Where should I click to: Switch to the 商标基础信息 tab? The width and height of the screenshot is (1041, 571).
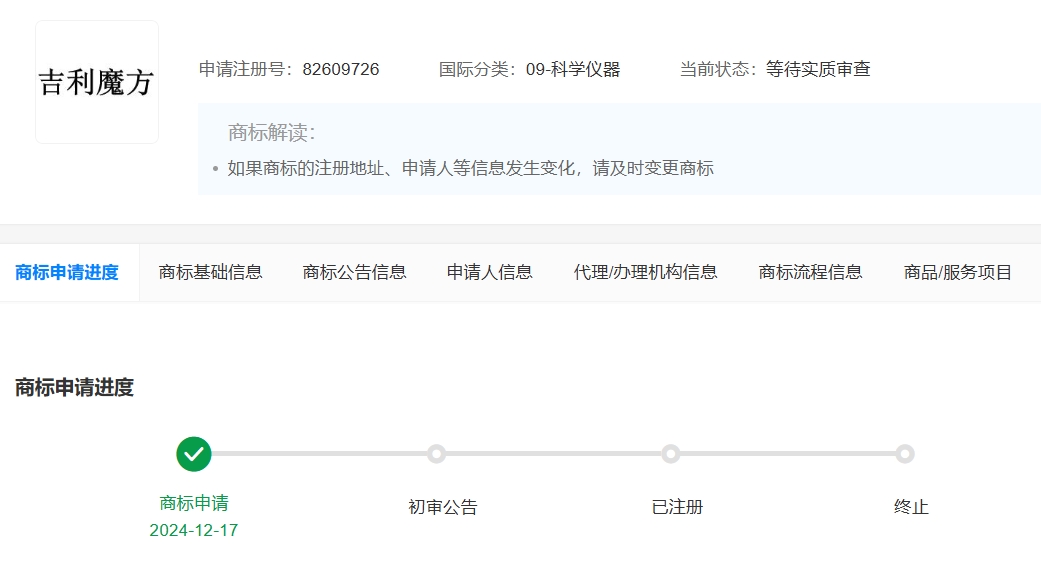pyautogui.click(x=210, y=272)
